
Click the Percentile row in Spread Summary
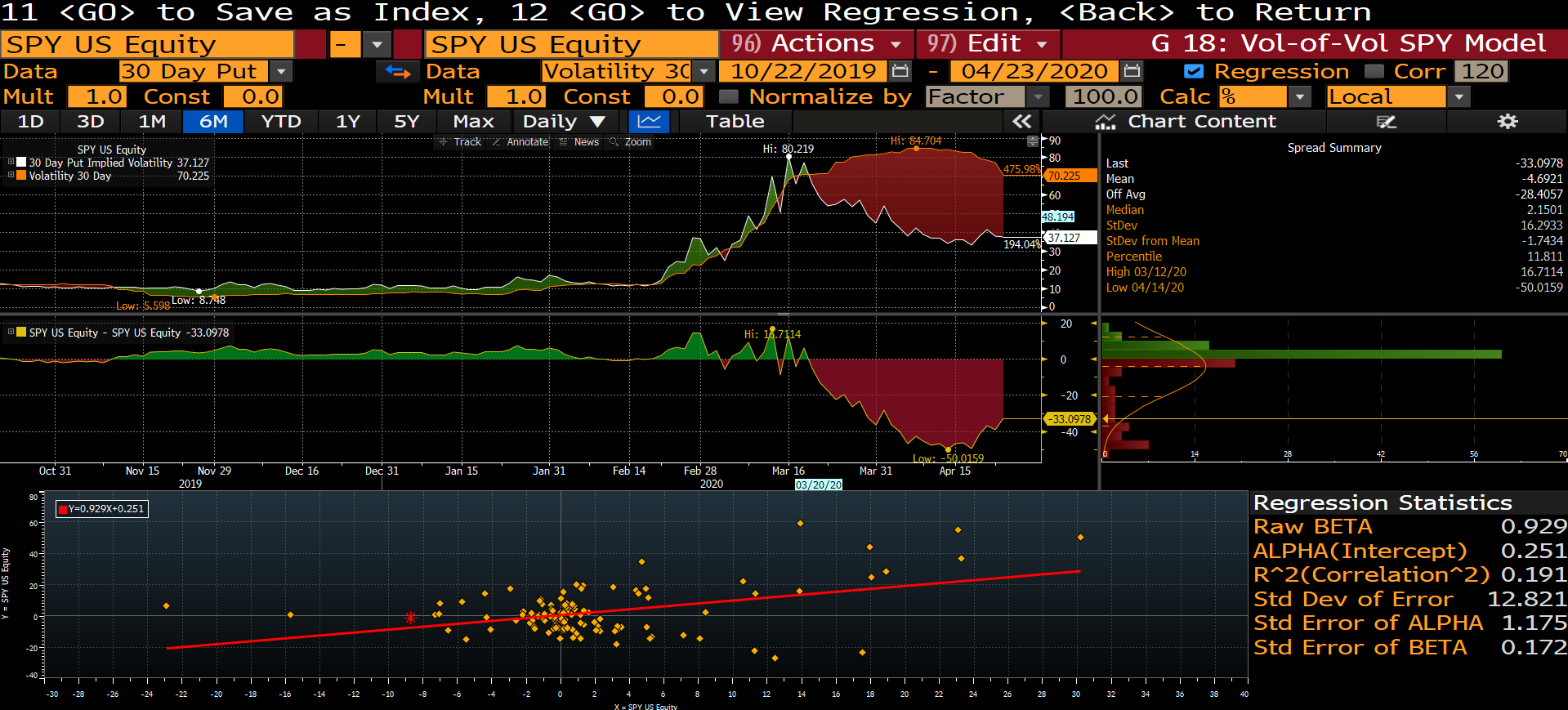[1334, 257]
